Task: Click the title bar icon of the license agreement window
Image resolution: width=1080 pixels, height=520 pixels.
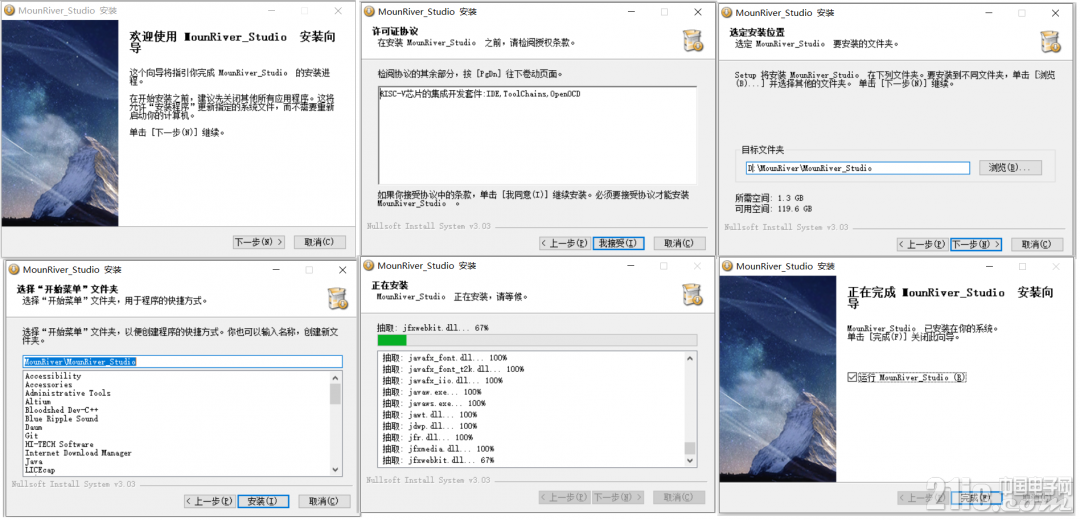Action: click(x=369, y=12)
